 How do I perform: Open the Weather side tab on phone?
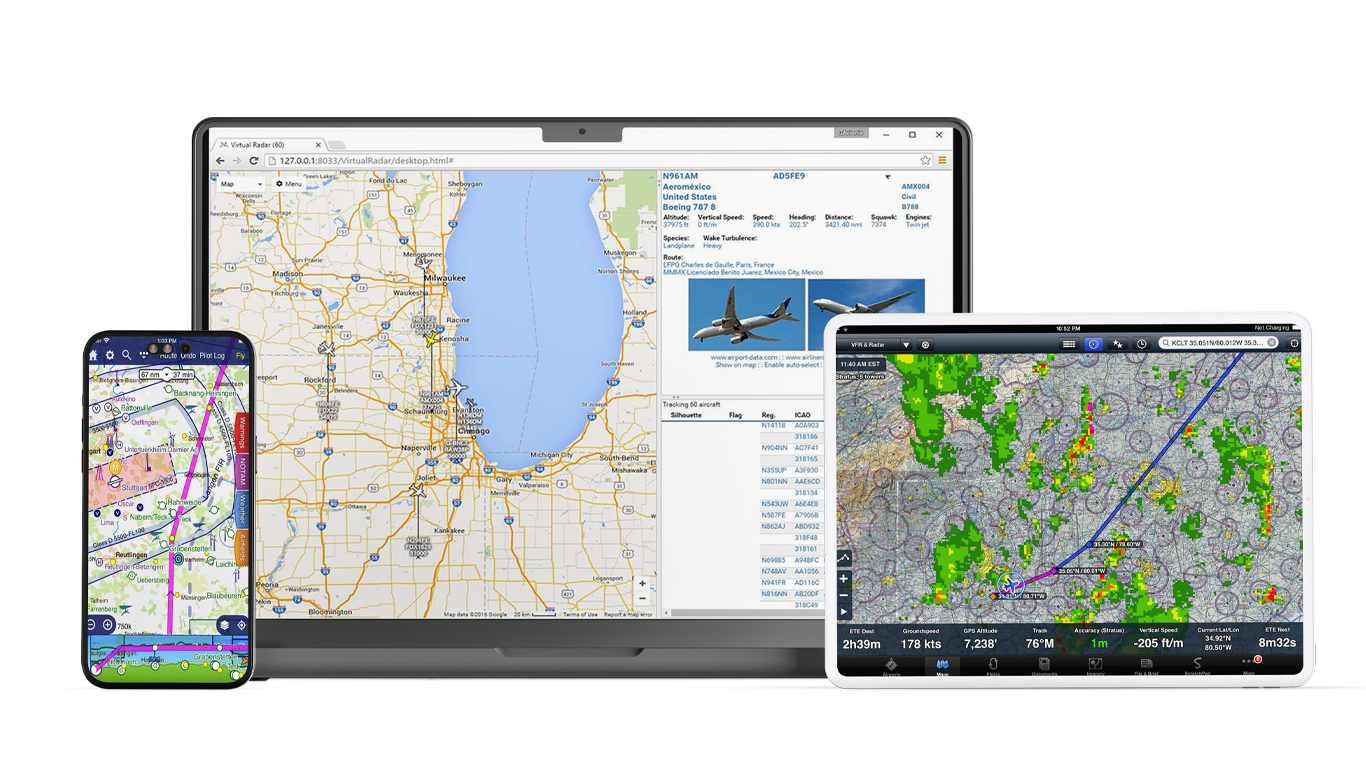coord(241,510)
